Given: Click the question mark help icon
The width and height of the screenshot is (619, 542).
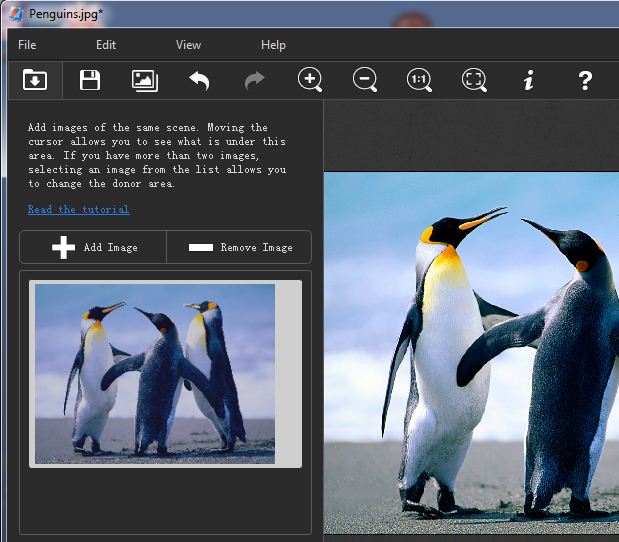Looking at the screenshot, I should 585,81.
